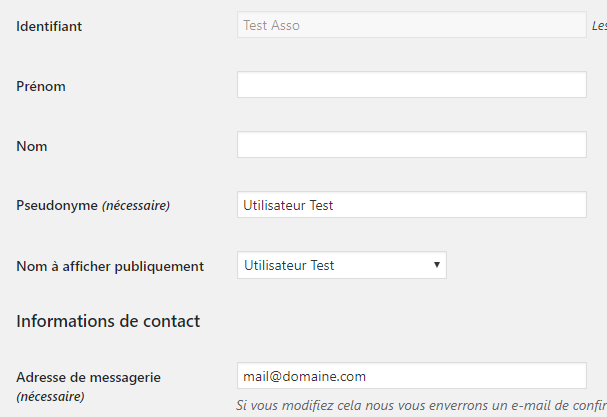Viewport: 607px width, 417px height.
Task: Click into the Nom input box
Action: (x=411, y=145)
